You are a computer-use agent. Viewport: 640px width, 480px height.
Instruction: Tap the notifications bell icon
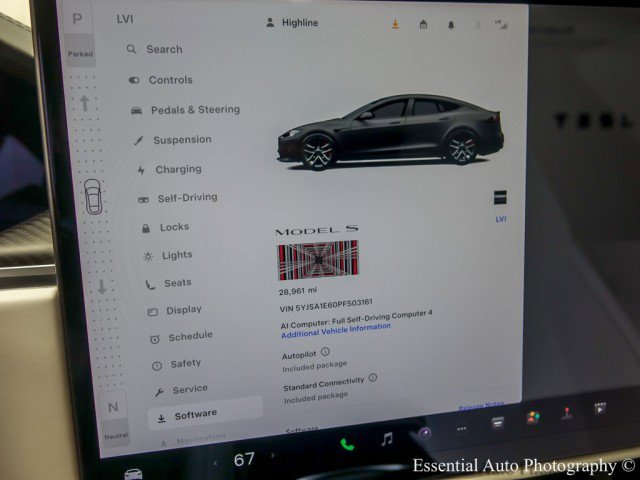click(x=451, y=25)
